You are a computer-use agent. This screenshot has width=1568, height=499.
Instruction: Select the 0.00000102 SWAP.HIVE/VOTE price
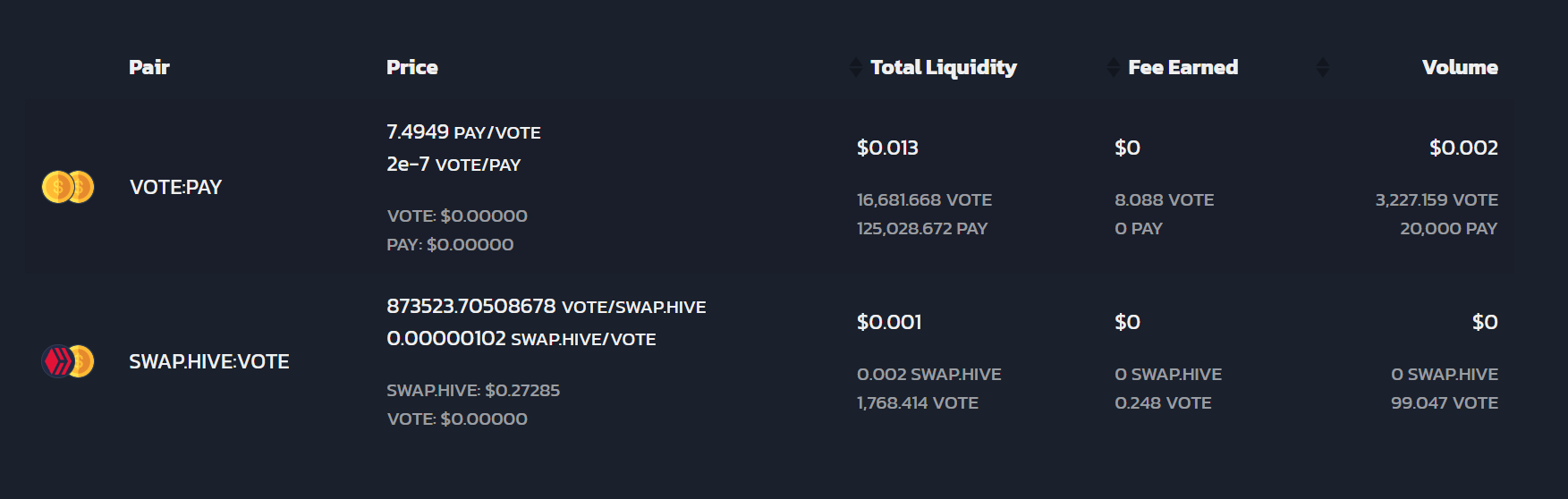pyautogui.click(x=521, y=339)
